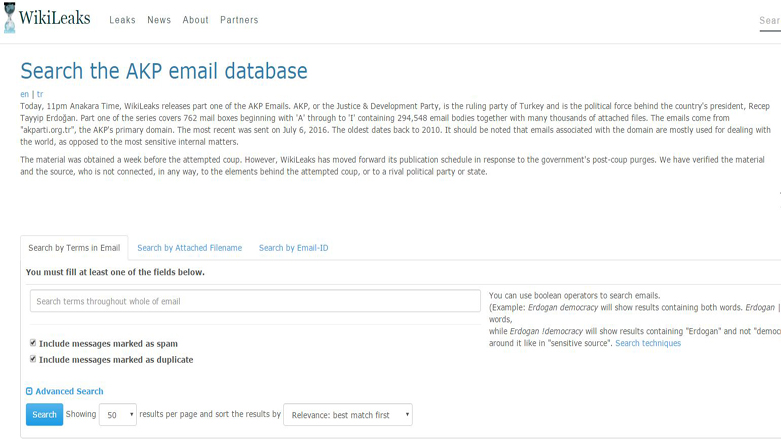Switch language to en
Screen dimensions: 781x439
pos(24,94)
